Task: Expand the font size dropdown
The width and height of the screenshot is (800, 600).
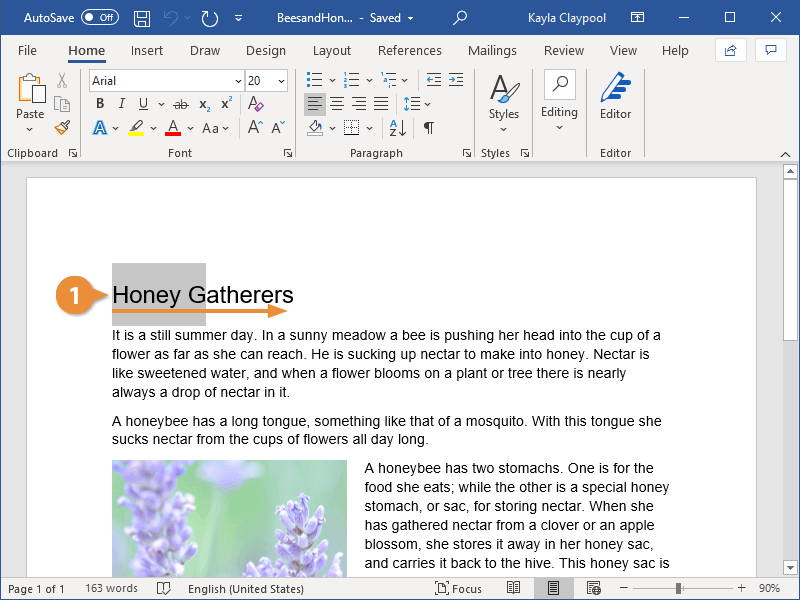Action: (x=281, y=81)
